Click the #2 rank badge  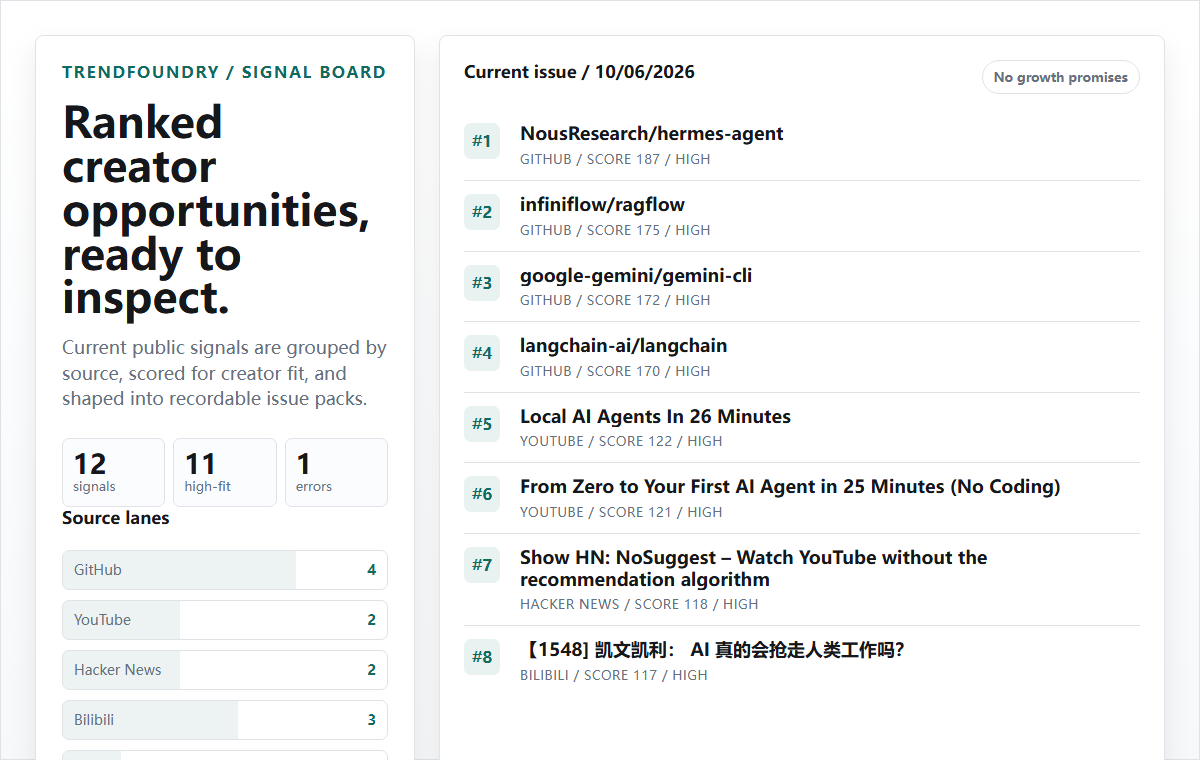[482, 212]
